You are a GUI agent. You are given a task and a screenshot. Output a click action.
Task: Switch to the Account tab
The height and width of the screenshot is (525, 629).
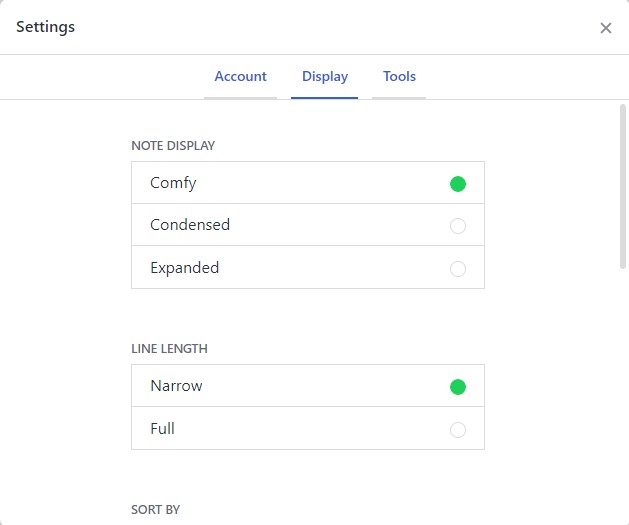coord(240,77)
